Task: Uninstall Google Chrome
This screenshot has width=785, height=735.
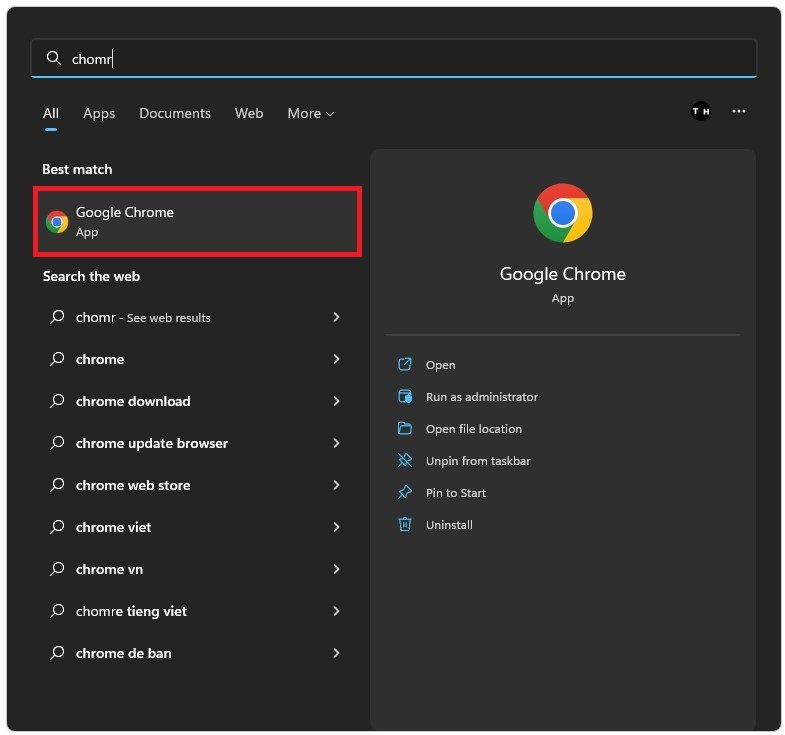Action: click(448, 525)
